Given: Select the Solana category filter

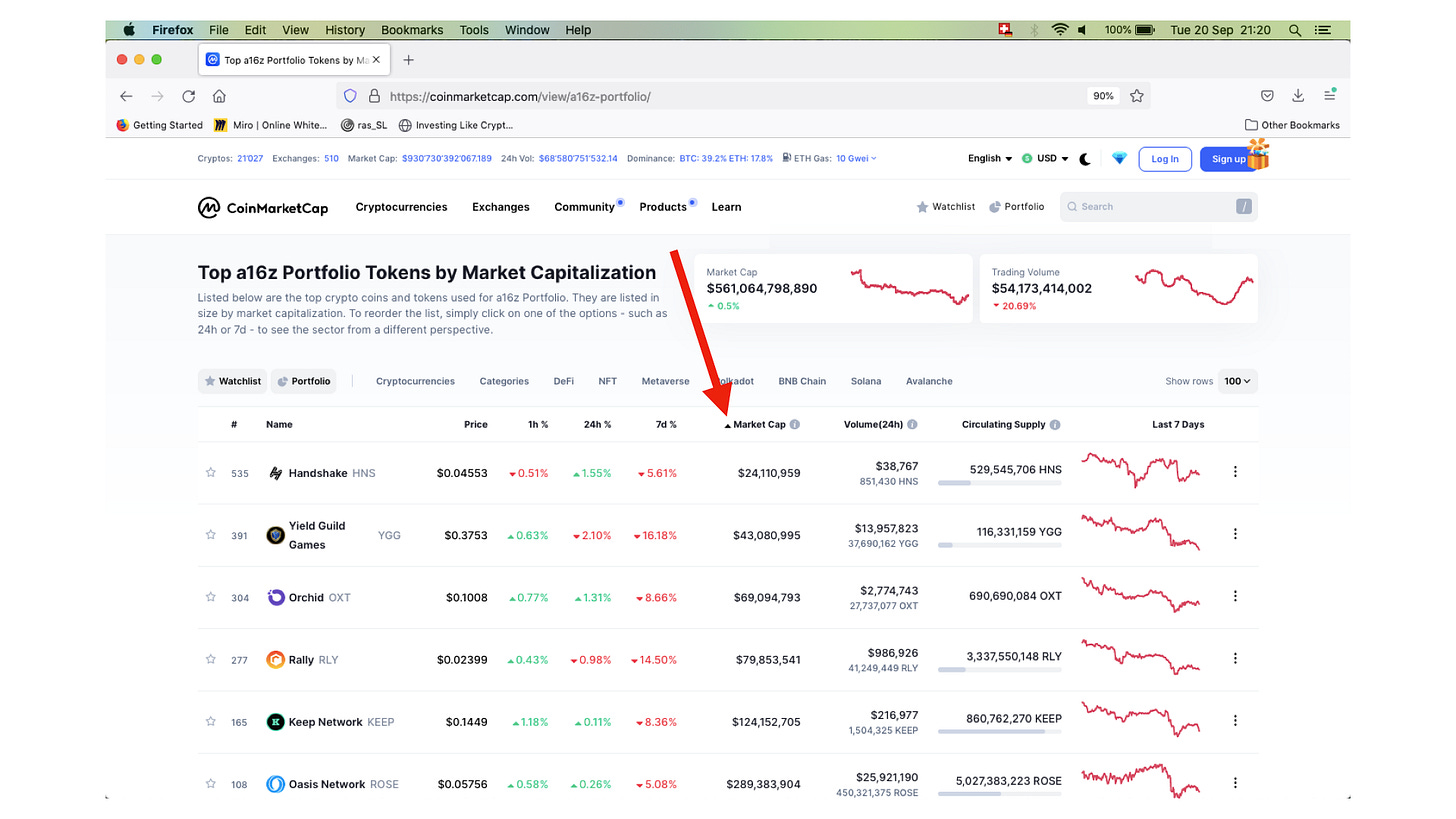Looking at the screenshot, I should [x=866, y=381].
